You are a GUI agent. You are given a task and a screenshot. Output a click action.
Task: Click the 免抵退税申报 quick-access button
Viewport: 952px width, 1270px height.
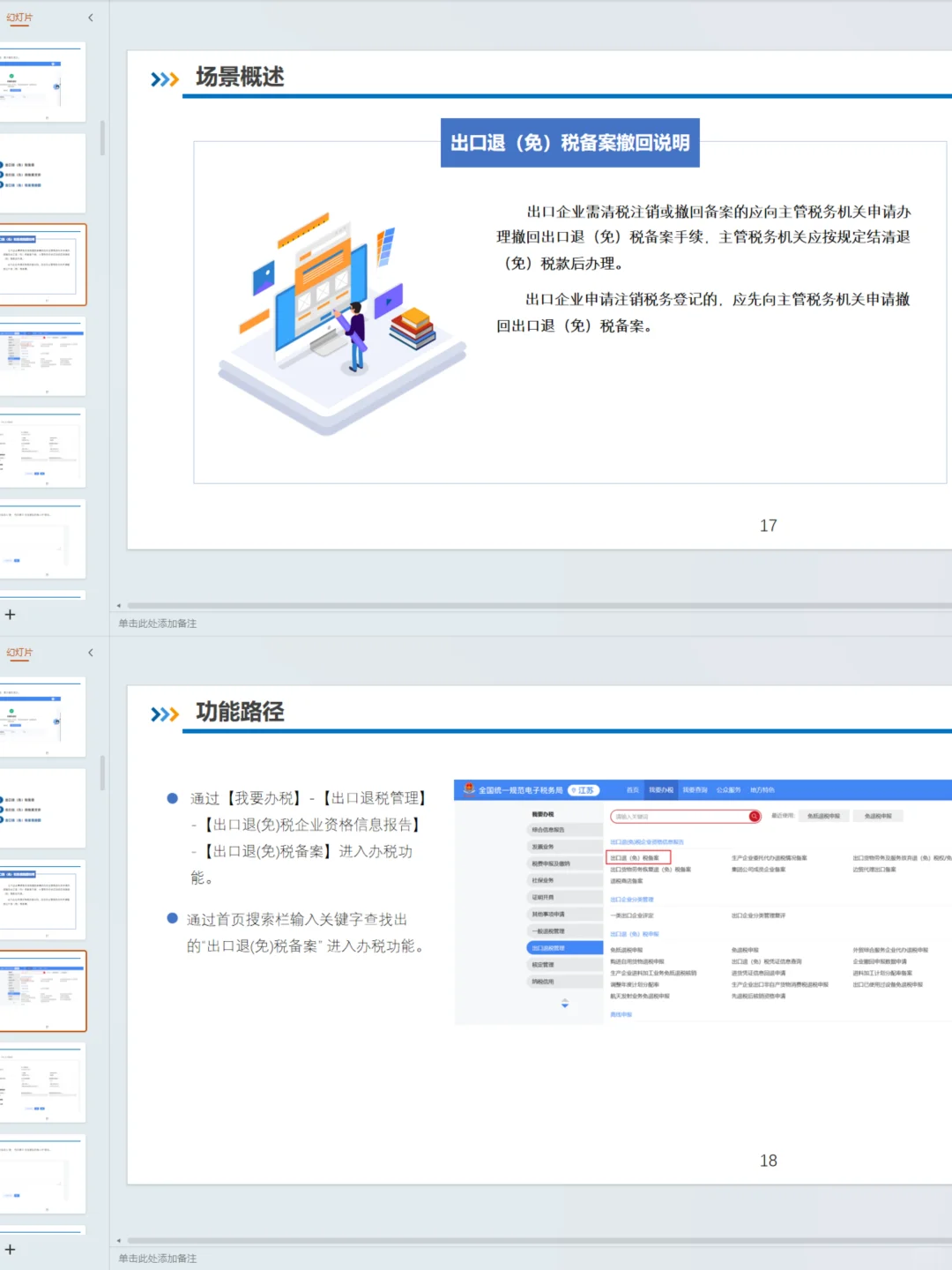click(x=822, y=816)
